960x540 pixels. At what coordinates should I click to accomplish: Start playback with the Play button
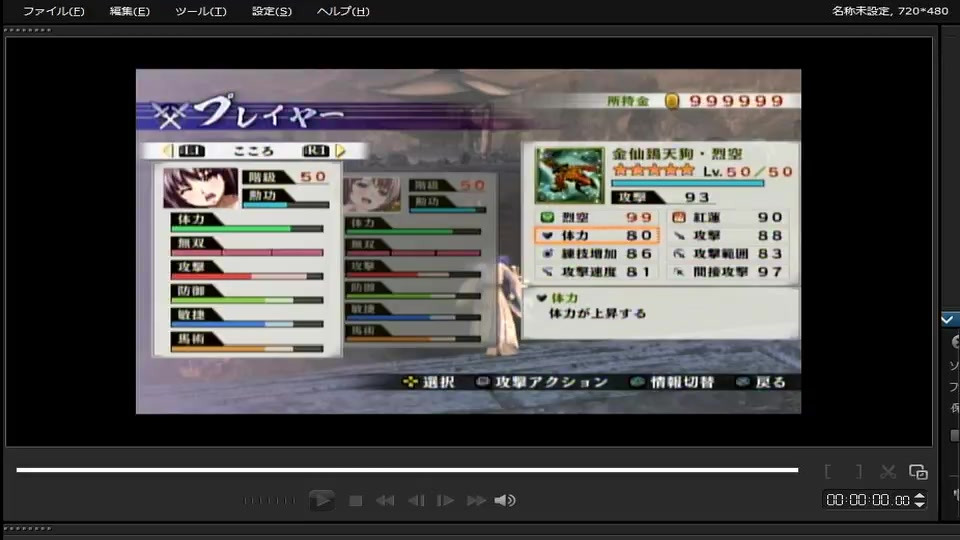pyautogui.click(x=321, y=500)
